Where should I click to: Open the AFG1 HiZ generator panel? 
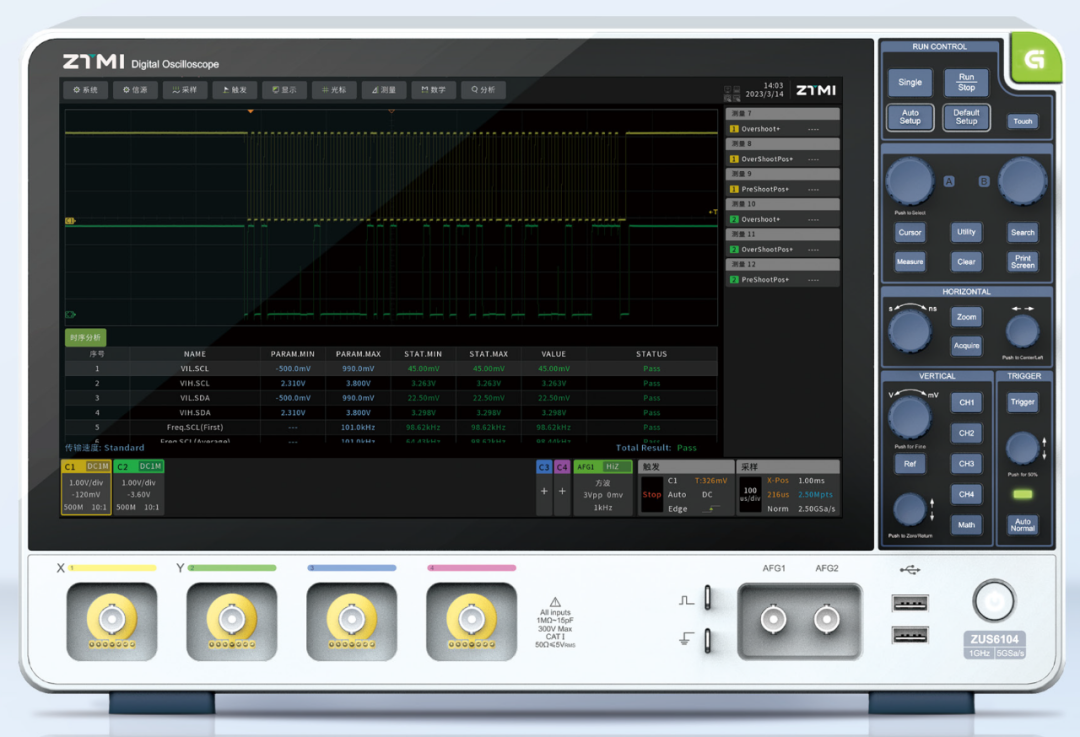[603, 486]
